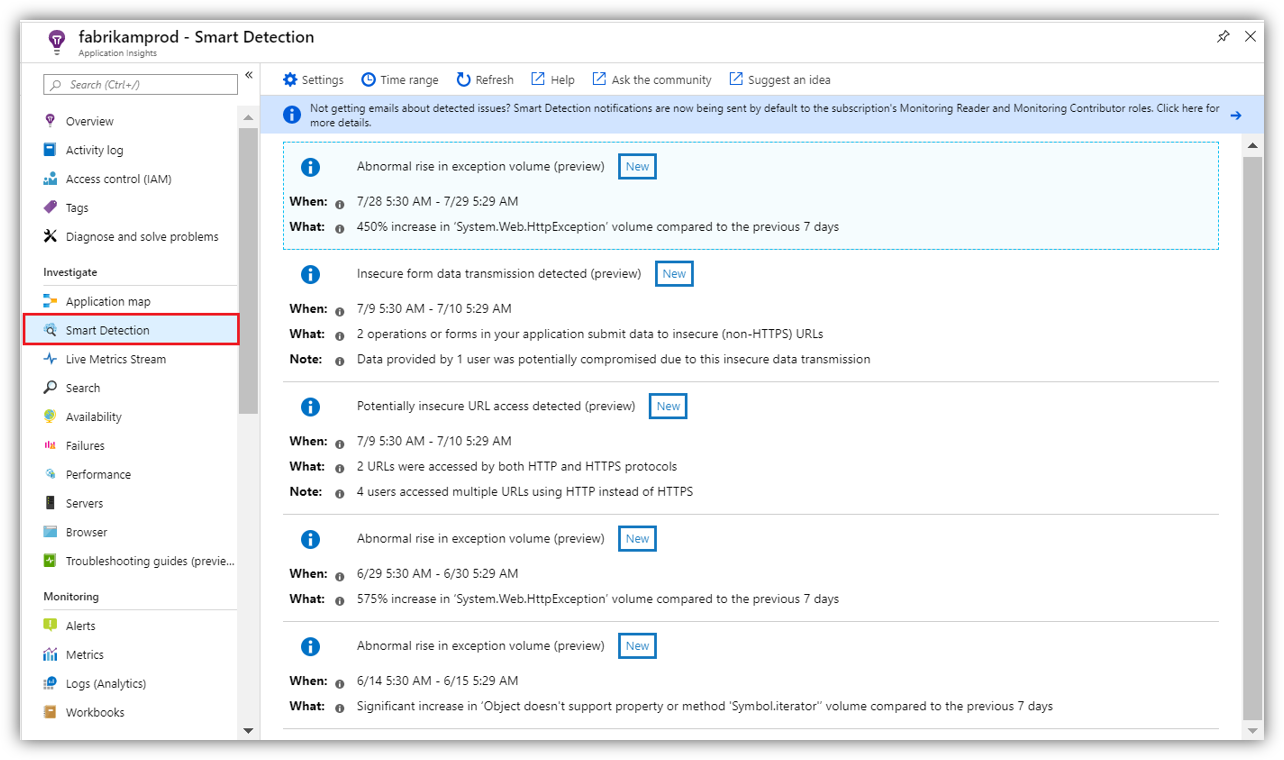Click the Refresh icon

pos(464,80)
